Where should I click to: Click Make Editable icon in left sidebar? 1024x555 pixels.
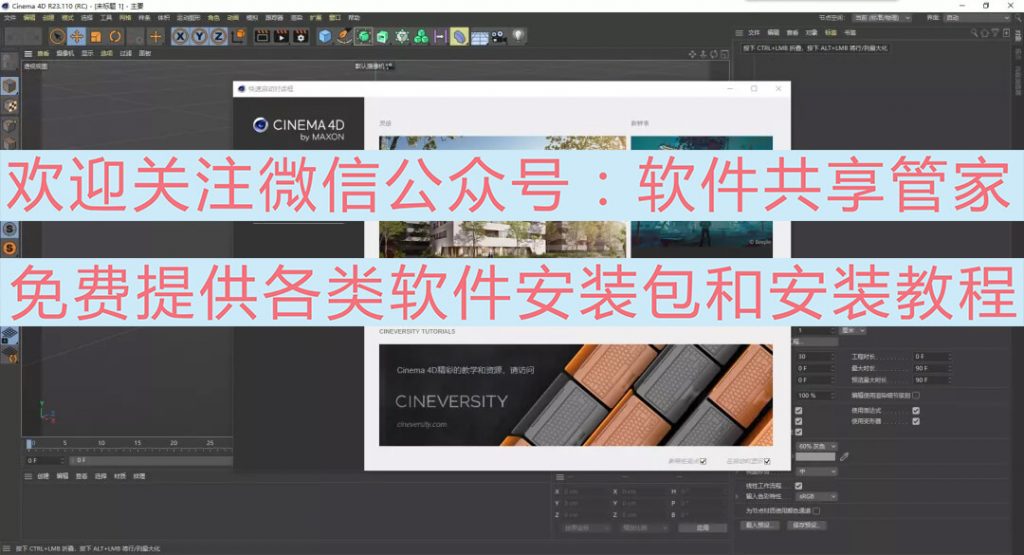9,63
